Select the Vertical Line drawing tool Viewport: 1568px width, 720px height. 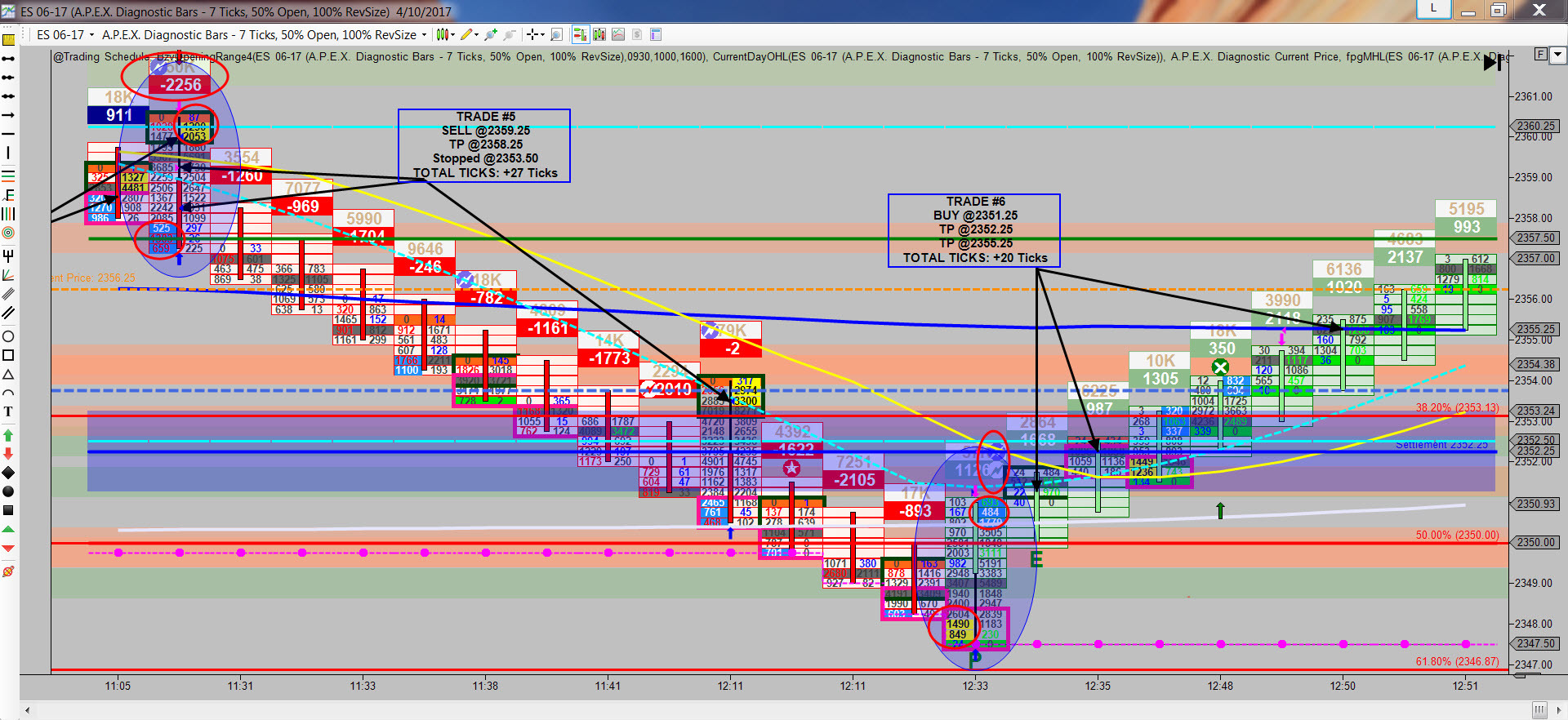point(8,153)
